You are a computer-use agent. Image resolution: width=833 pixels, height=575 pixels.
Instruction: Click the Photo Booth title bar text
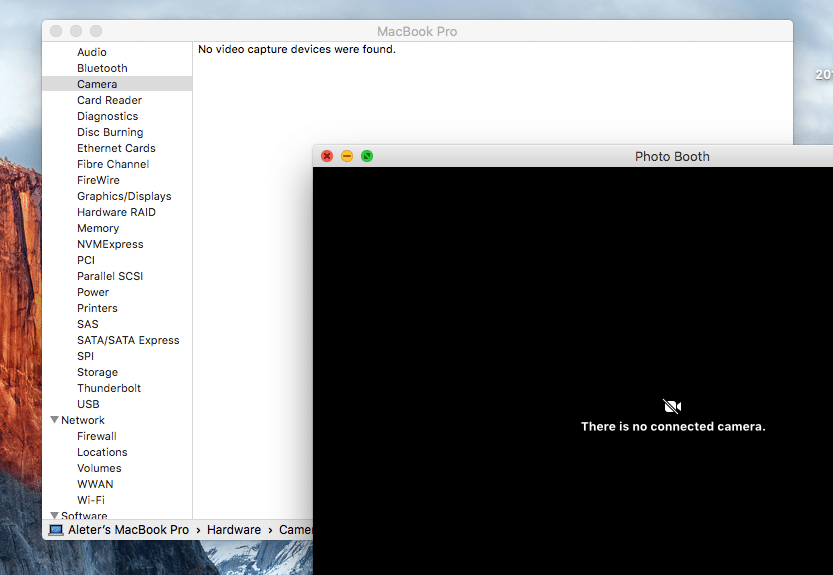point(672,156)
